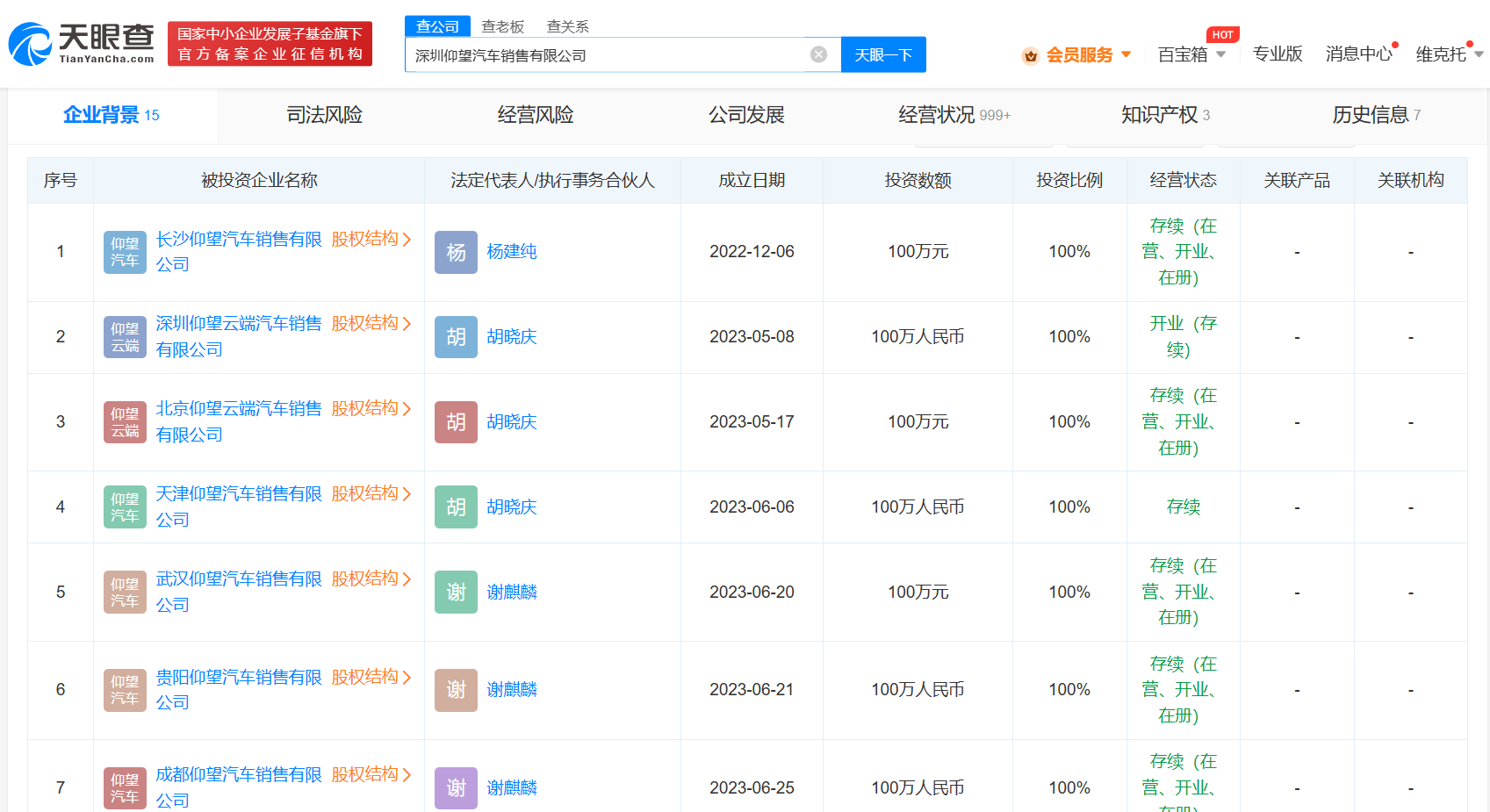Open the 成都仰望汽车 company logo thumbnail

point(125,788)
